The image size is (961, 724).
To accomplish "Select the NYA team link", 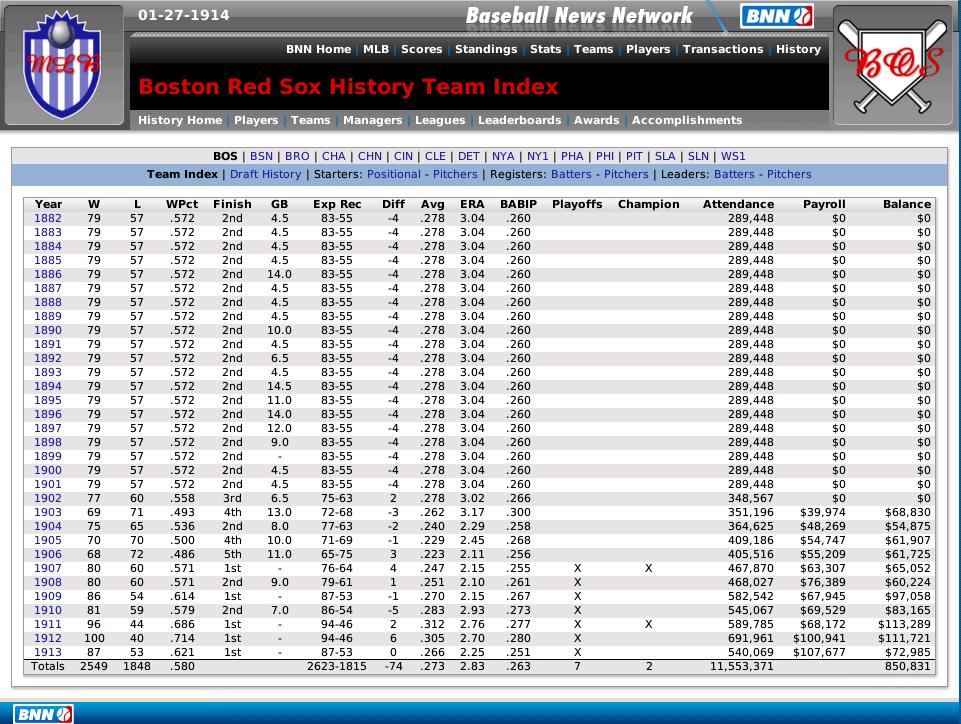I will (x=503, y=156).
